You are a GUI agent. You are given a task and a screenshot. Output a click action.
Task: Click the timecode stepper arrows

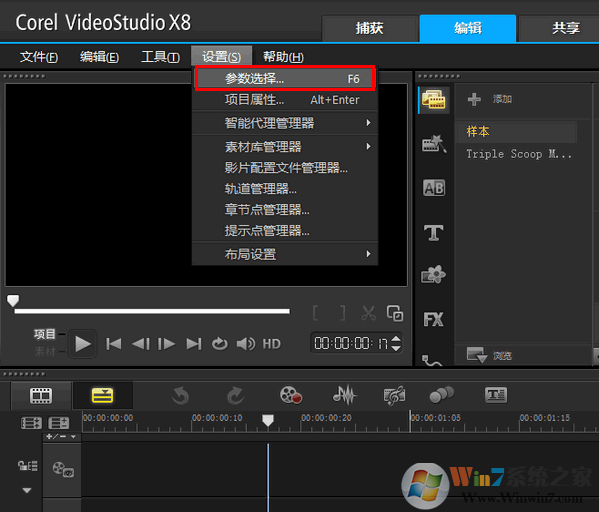(396, 343)
